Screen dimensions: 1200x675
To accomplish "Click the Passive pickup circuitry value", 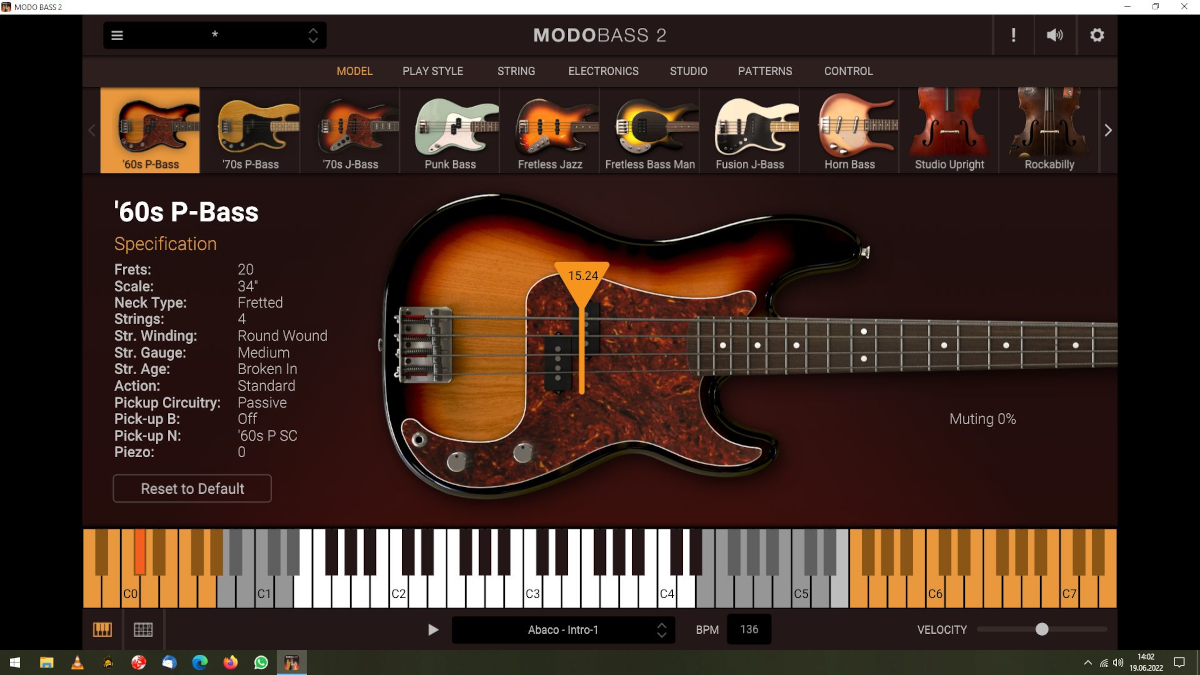I will pyautogui.click(x=262, y=403).
